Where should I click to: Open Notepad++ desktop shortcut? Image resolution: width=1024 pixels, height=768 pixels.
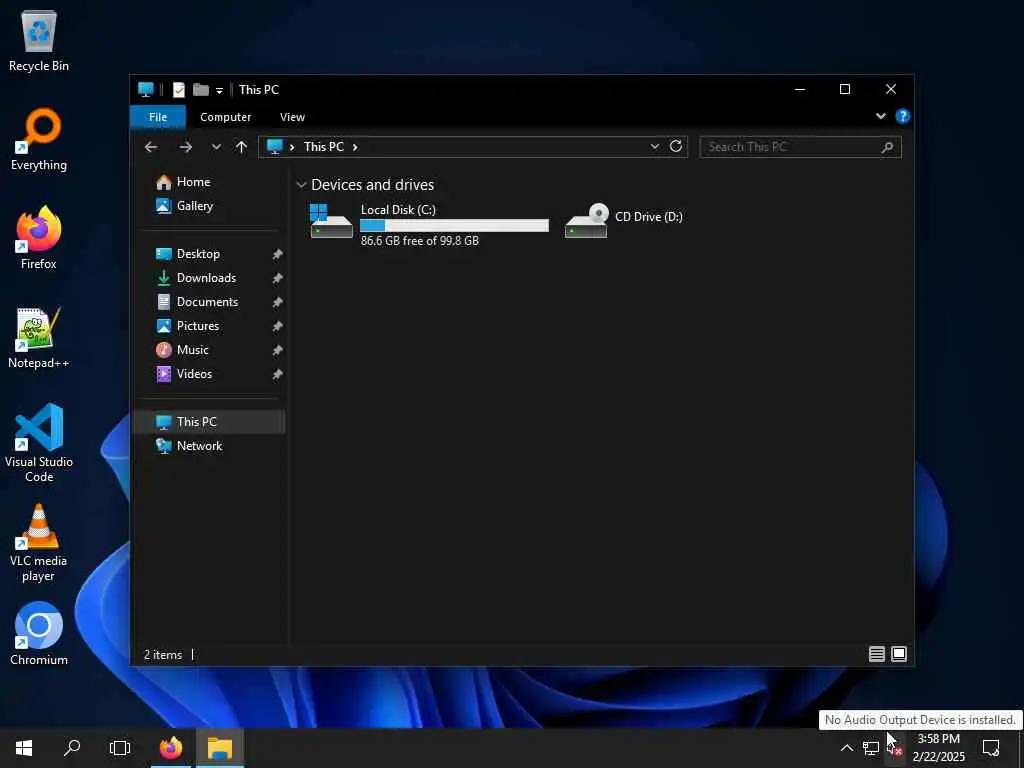click(39, 337)
